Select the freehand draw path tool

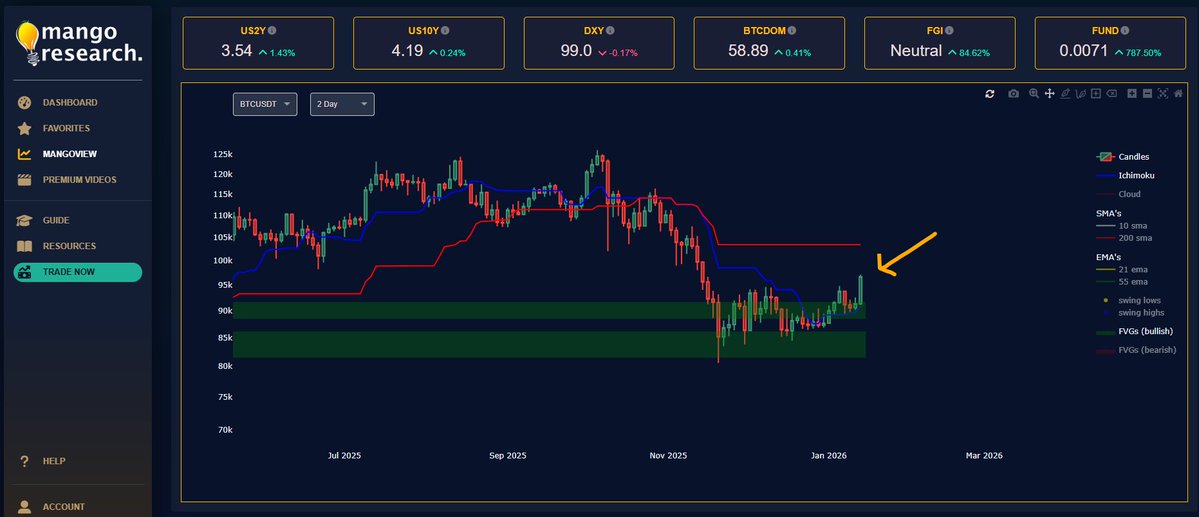(1080, 93)
